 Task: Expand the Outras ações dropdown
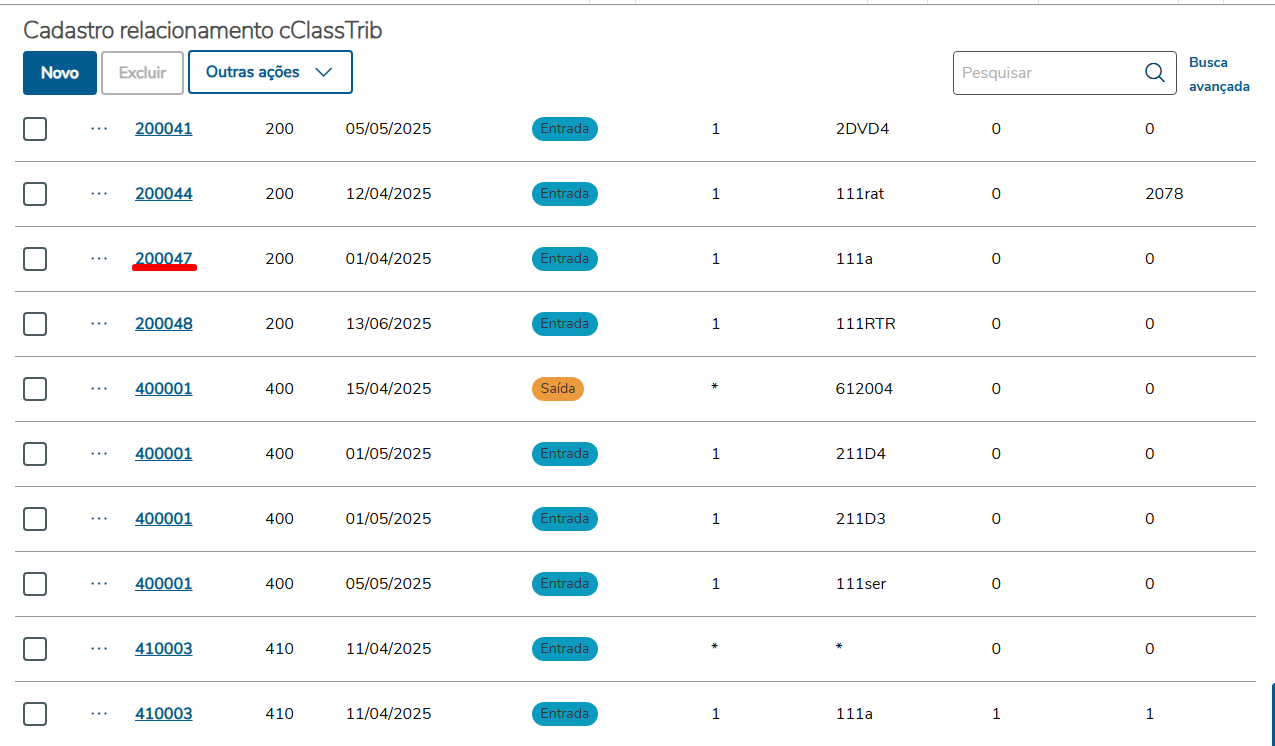(x=270, y=72)
